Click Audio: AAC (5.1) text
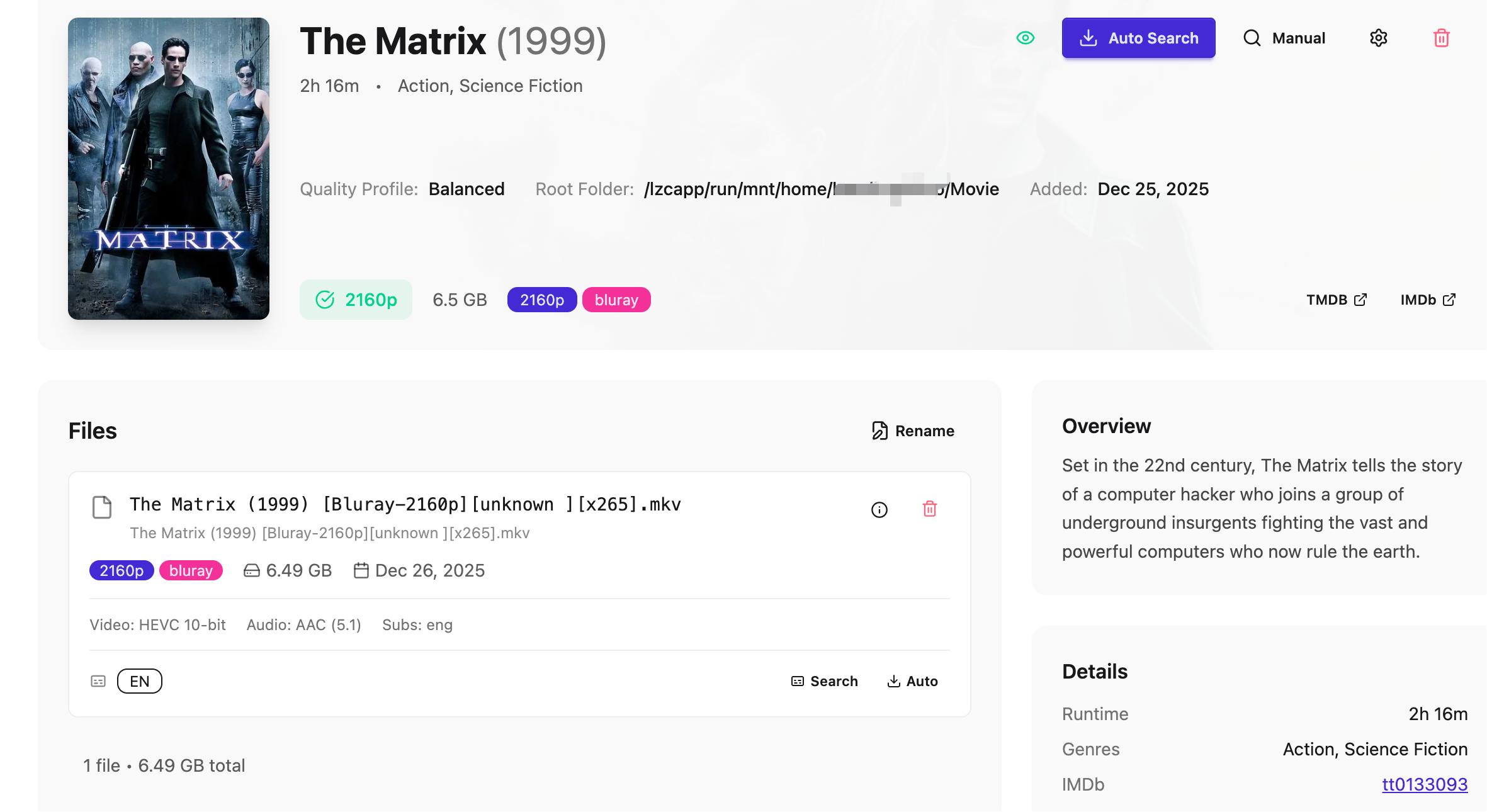Image resolution: width=1487 pixels, height=812 pixels. 304,624
